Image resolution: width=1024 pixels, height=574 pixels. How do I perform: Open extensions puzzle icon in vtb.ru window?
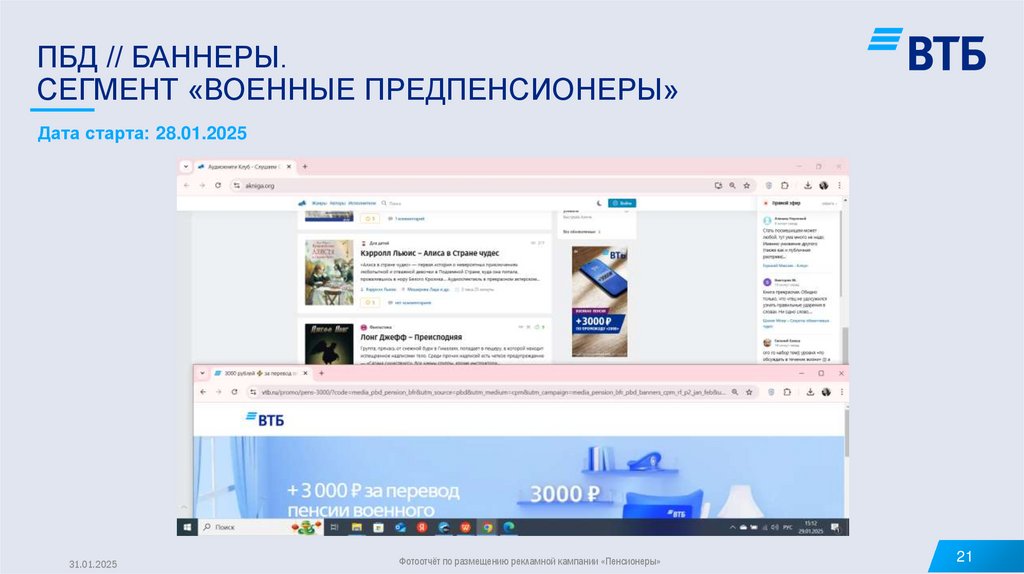click(x=787, y=392)
